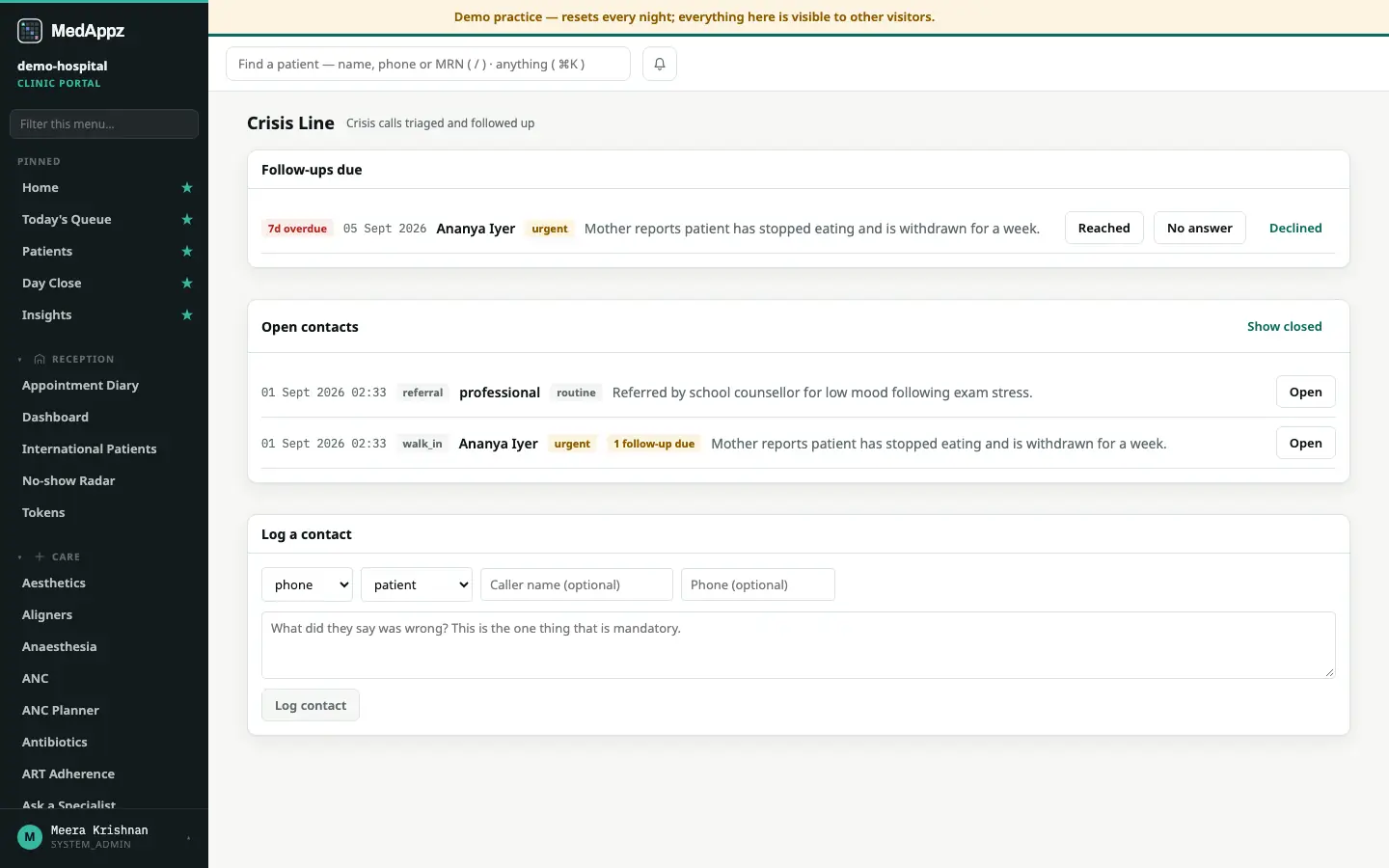
Task: Open Today's Queue page
Action: [67, 220]
